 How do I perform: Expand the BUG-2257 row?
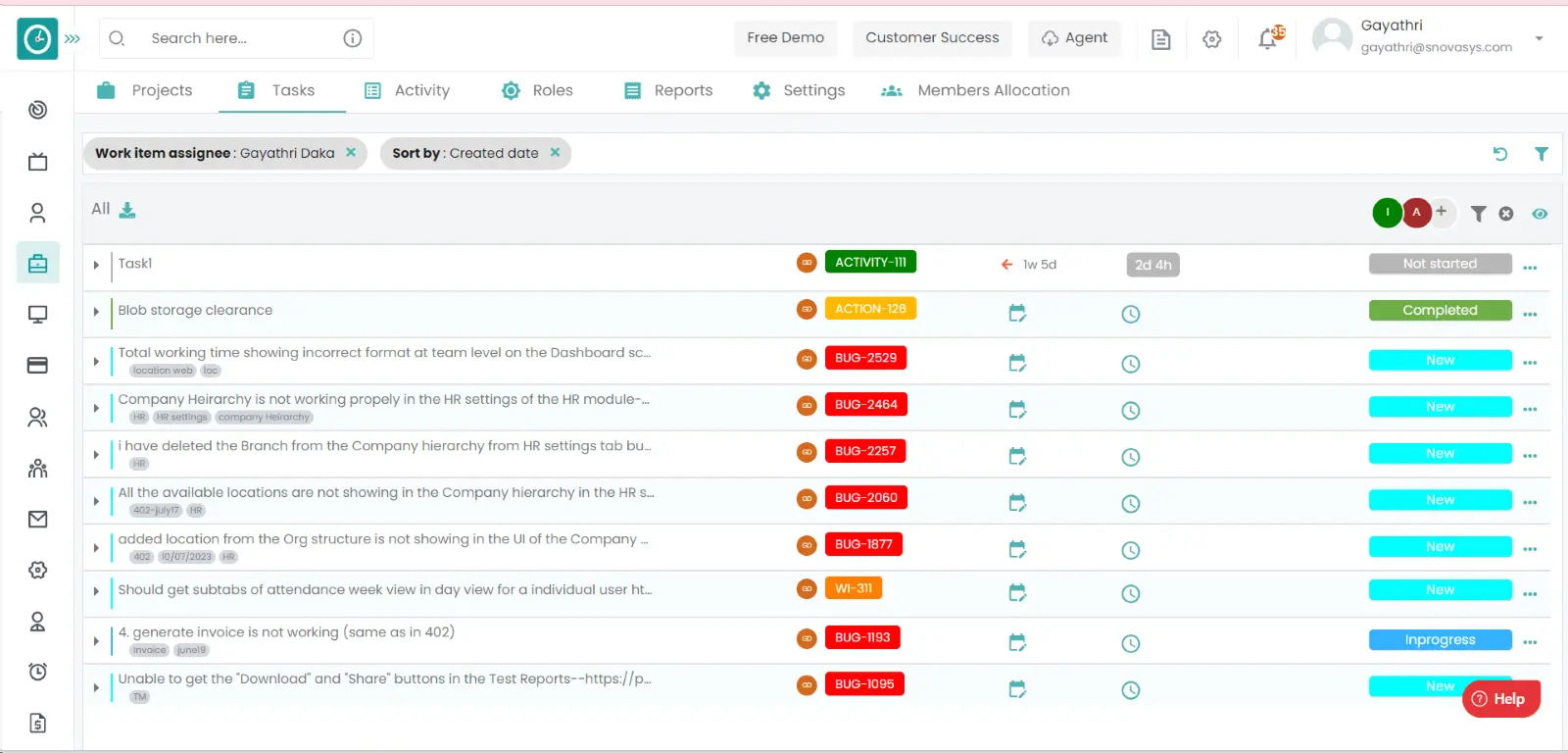pos(96,455)
